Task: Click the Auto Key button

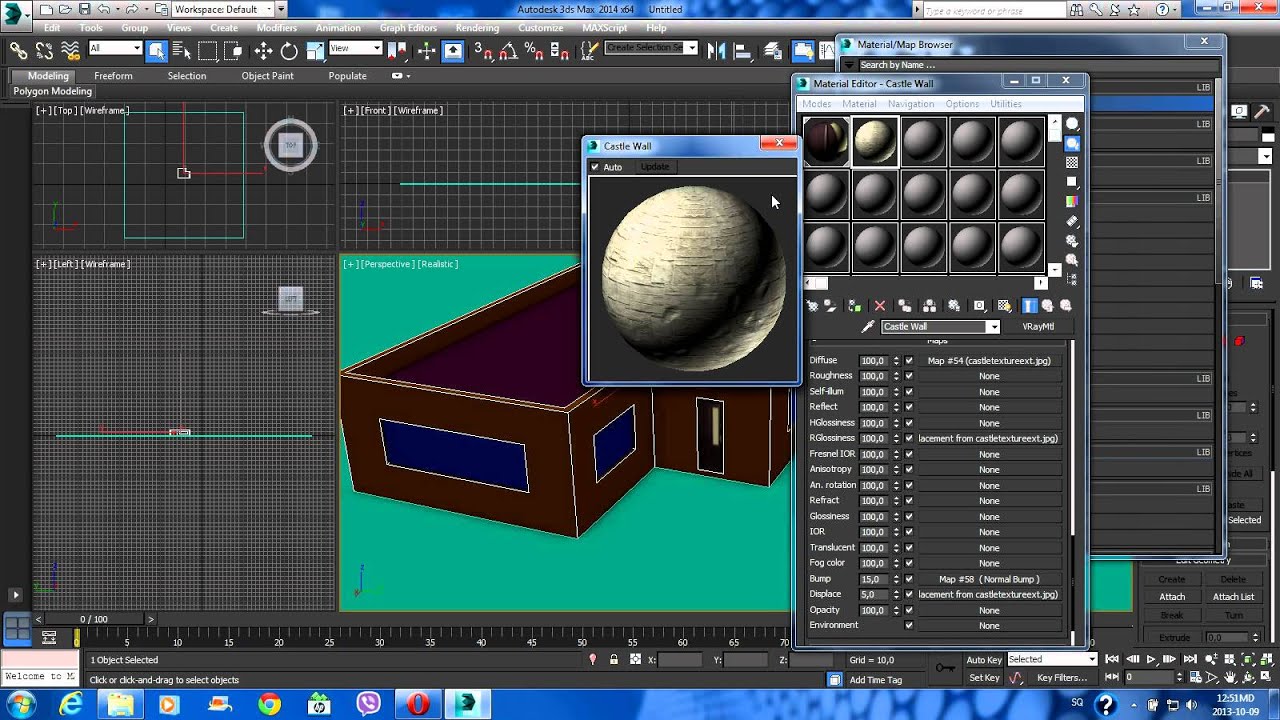Action: [984, 660]
